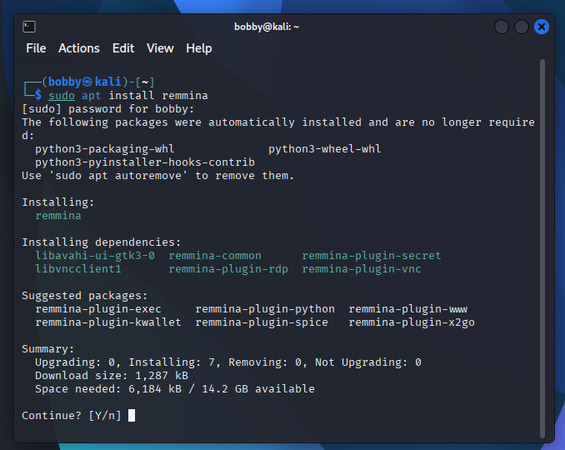This screenshot has width=565, height=450.
Task: Click package python3-packaging-whl
Action: (x=104, y=149)
